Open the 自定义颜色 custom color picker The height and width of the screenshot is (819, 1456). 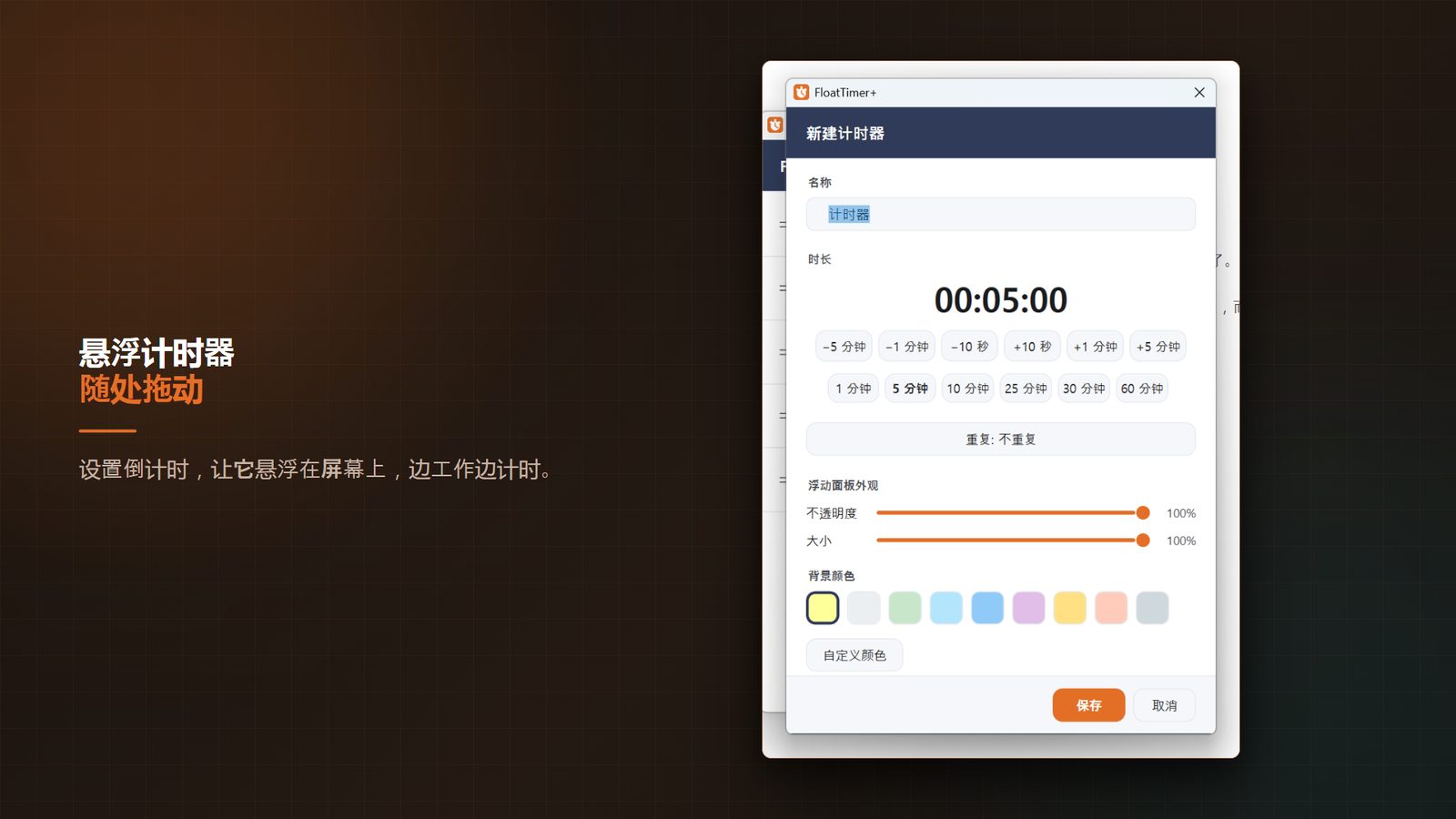click(x=854, y=655)
